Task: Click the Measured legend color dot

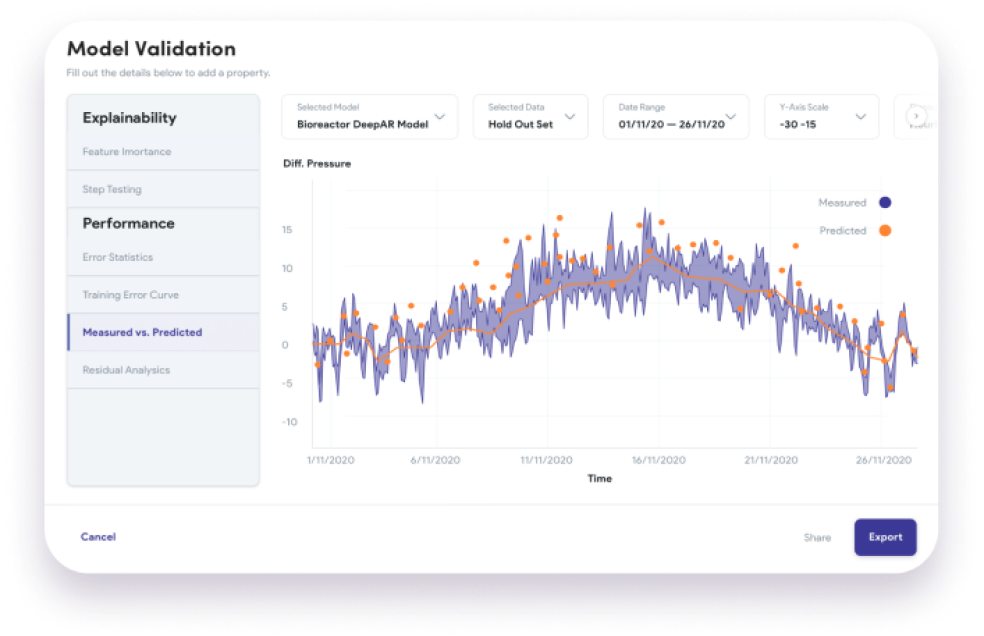Action: point(885,202)
